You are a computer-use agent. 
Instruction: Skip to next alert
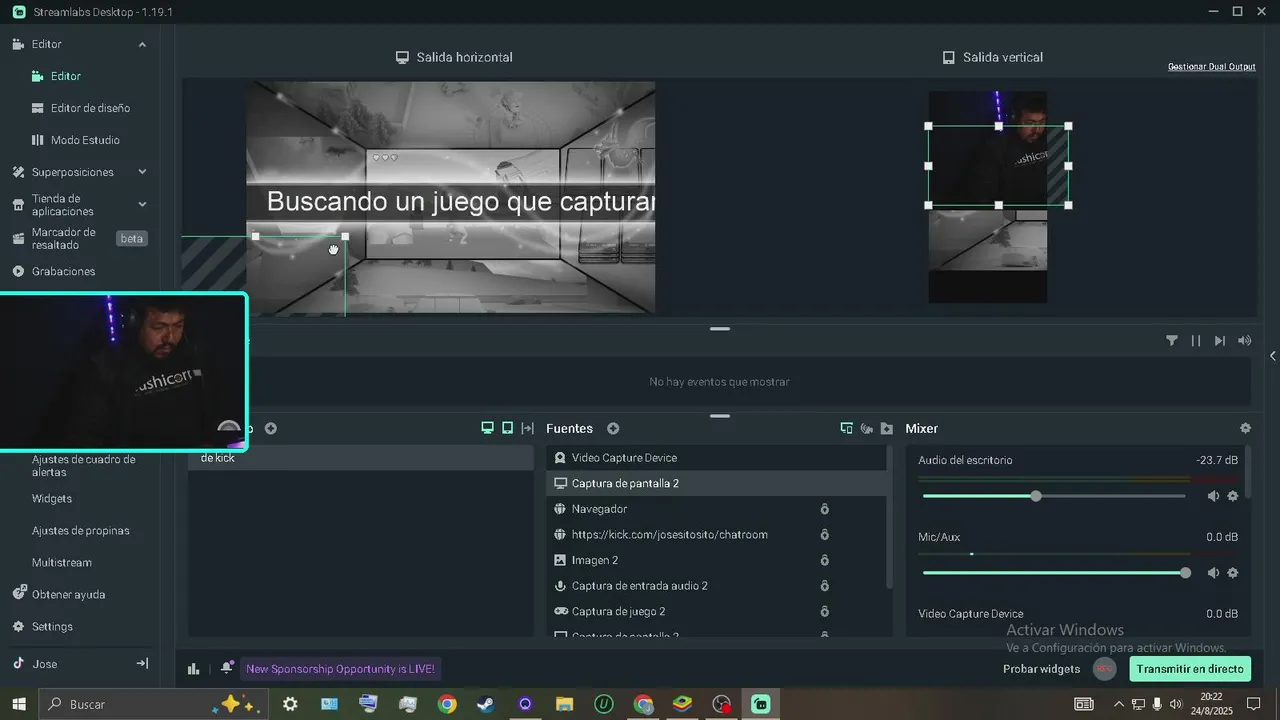(x=1219, y=340)
